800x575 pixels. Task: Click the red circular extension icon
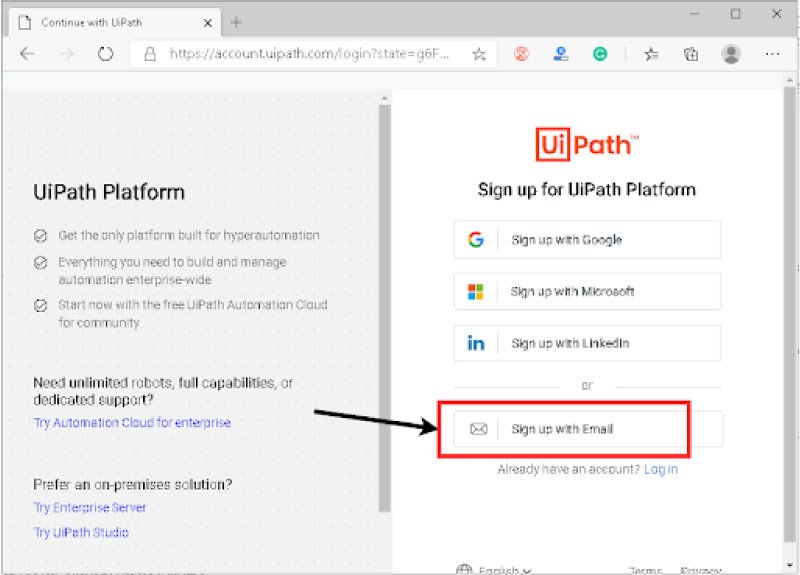point(521,54)
